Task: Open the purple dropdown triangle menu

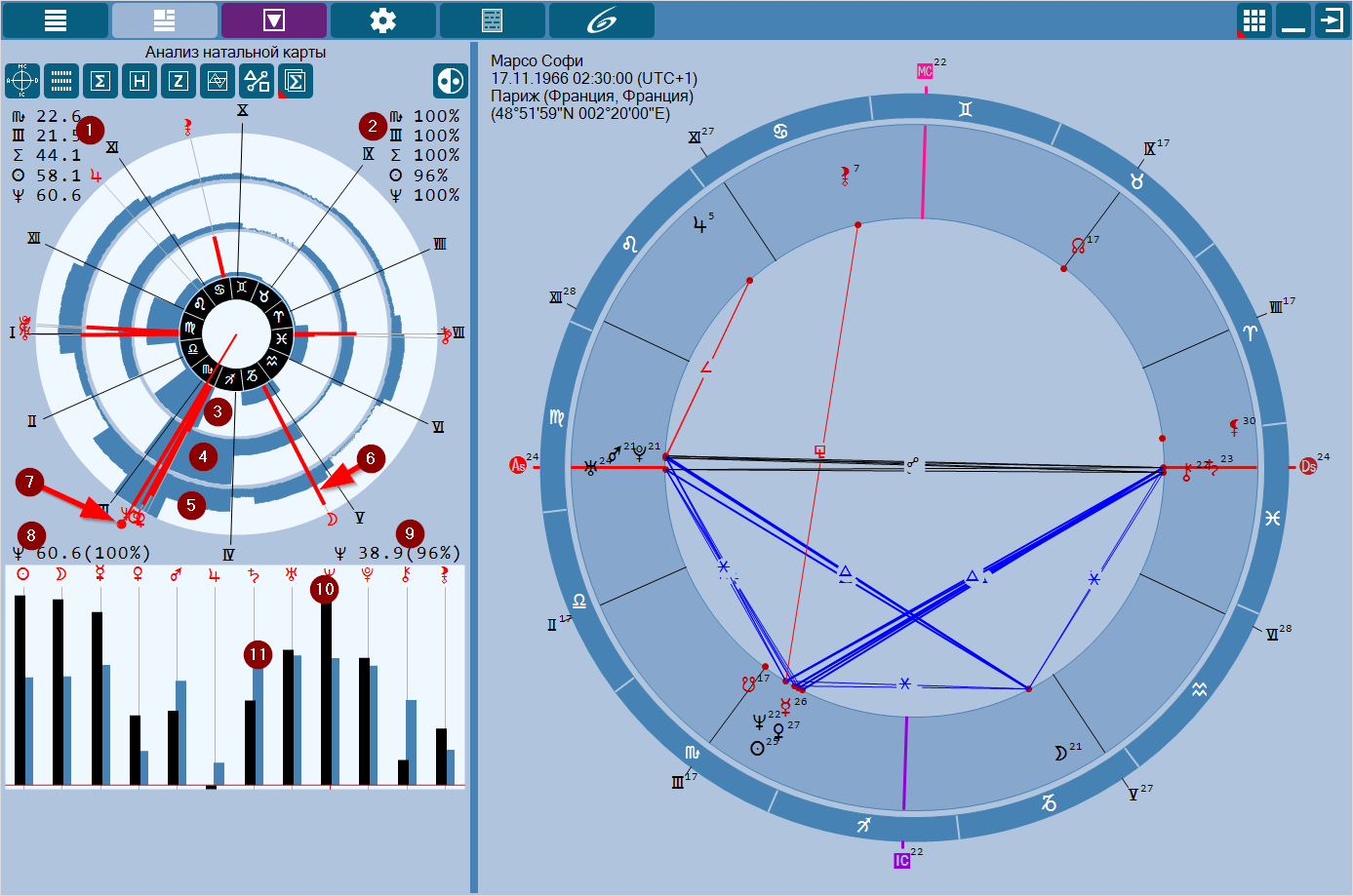Action: tap(274, 20)
